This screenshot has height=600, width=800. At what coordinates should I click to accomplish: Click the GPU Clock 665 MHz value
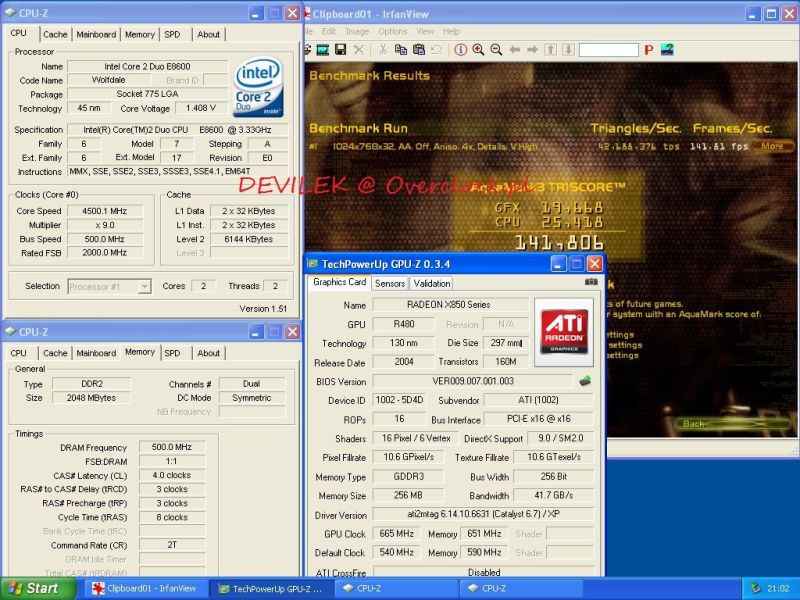396,534
